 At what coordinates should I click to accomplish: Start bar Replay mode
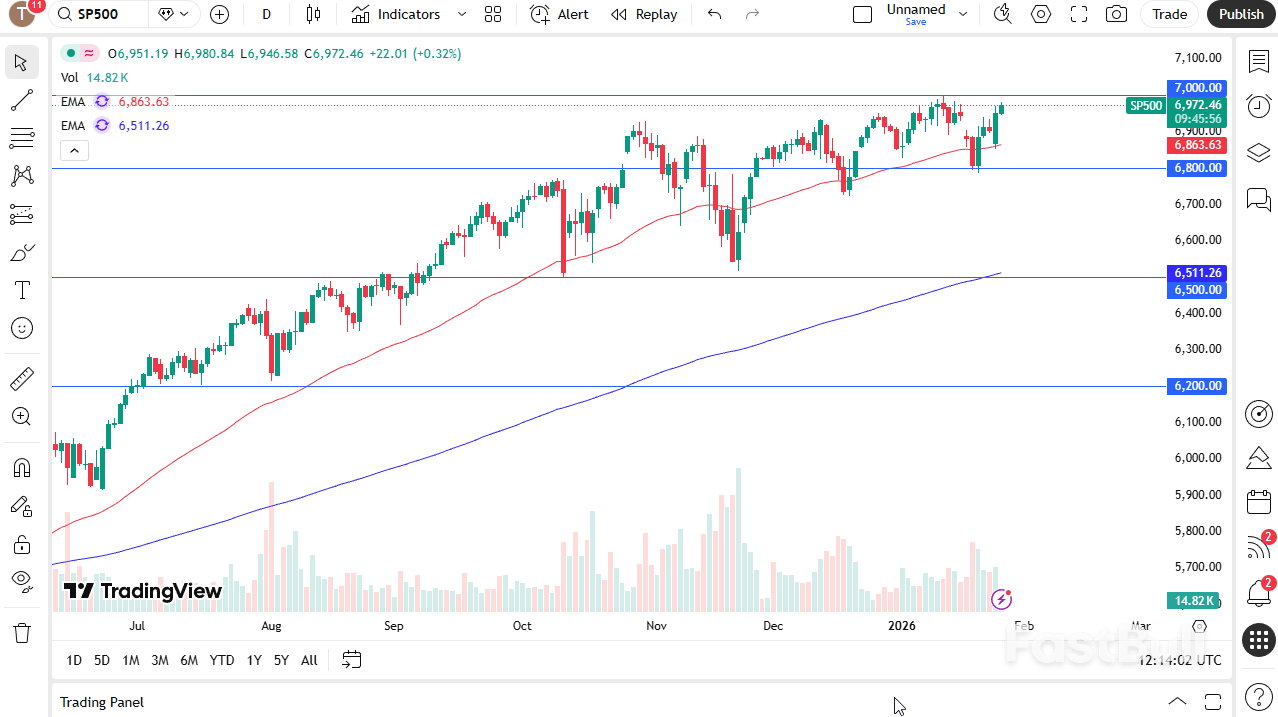tap(643, 14)
